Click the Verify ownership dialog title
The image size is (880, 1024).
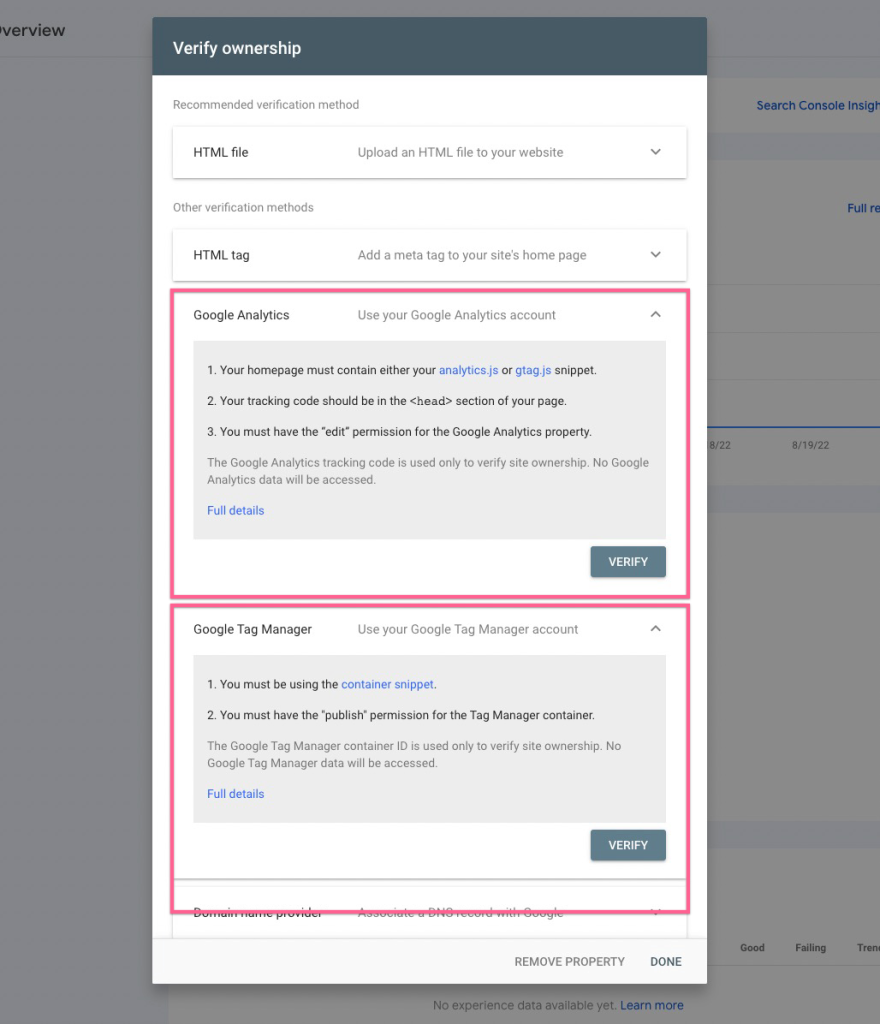tap(237, 48)
